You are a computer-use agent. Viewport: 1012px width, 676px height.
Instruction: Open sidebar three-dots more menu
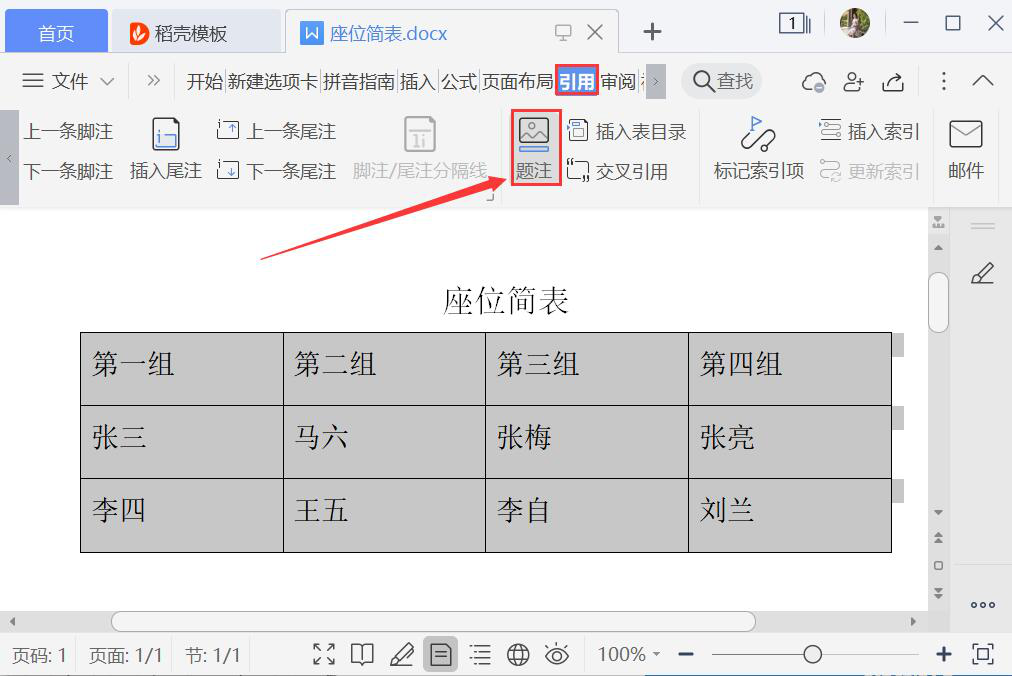point(982,605)
